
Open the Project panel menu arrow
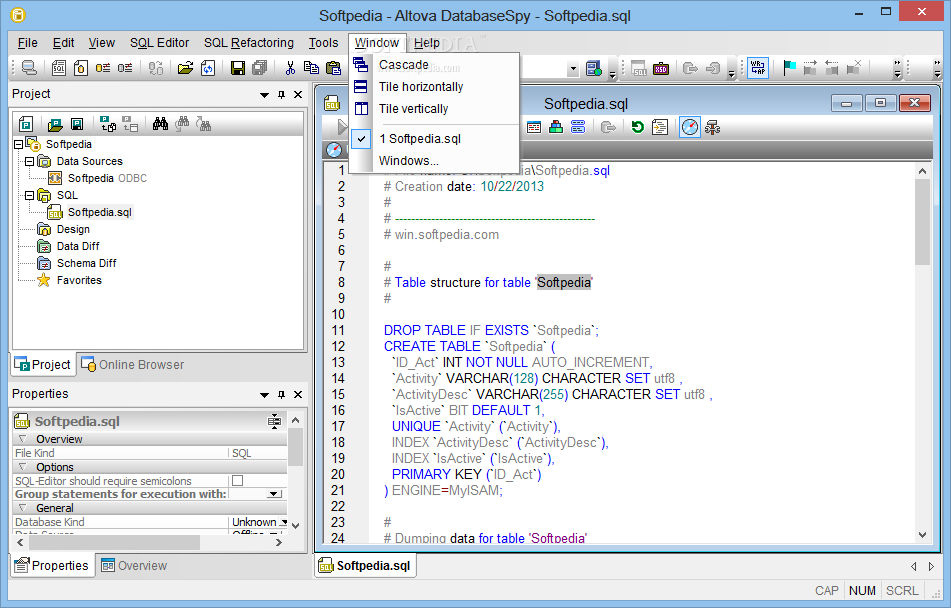pos(264,95)
